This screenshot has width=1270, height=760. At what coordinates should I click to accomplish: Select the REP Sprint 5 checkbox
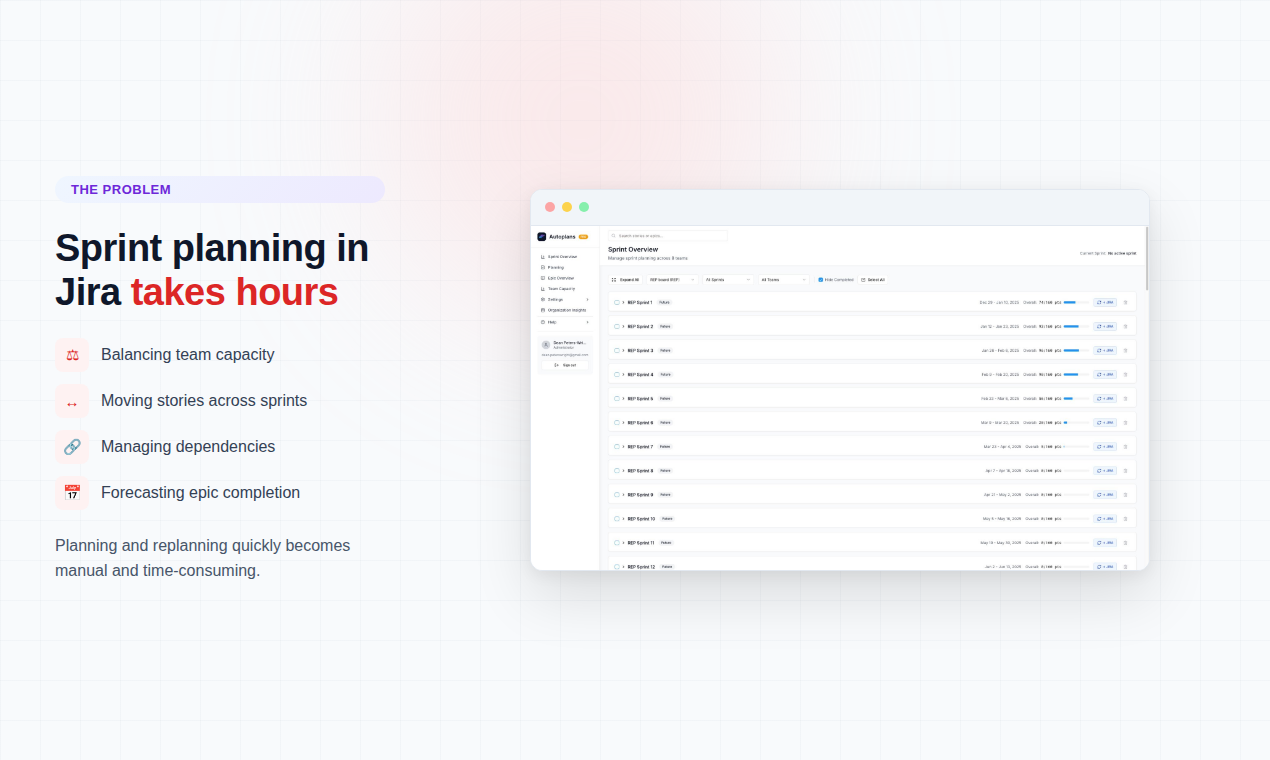click(x=617, y=398)
